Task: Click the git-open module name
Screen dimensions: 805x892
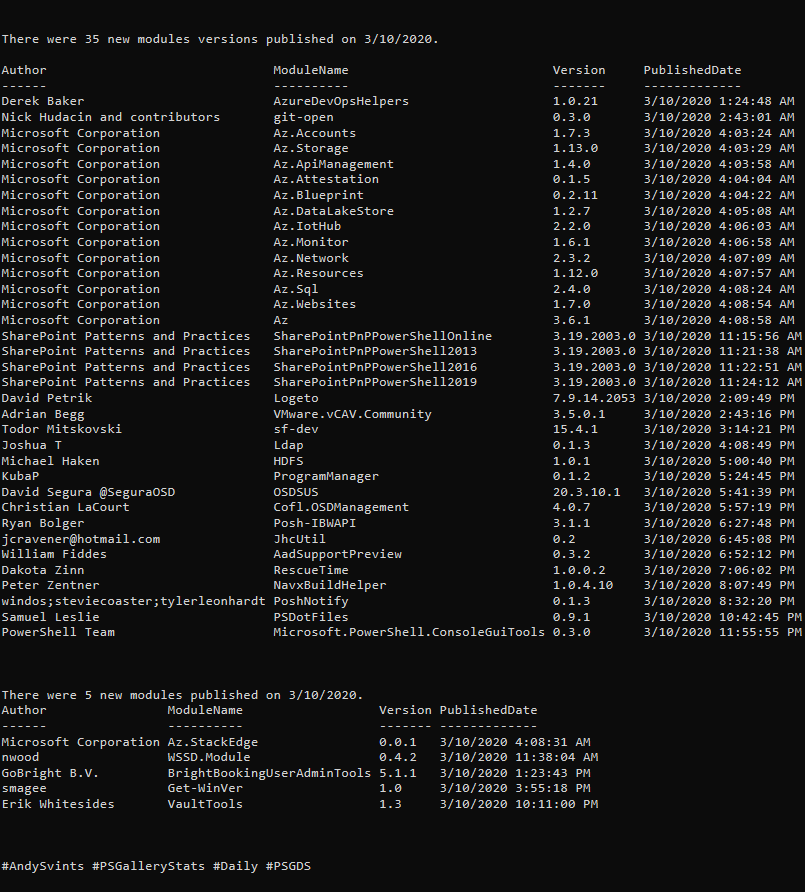Action: 303,117
